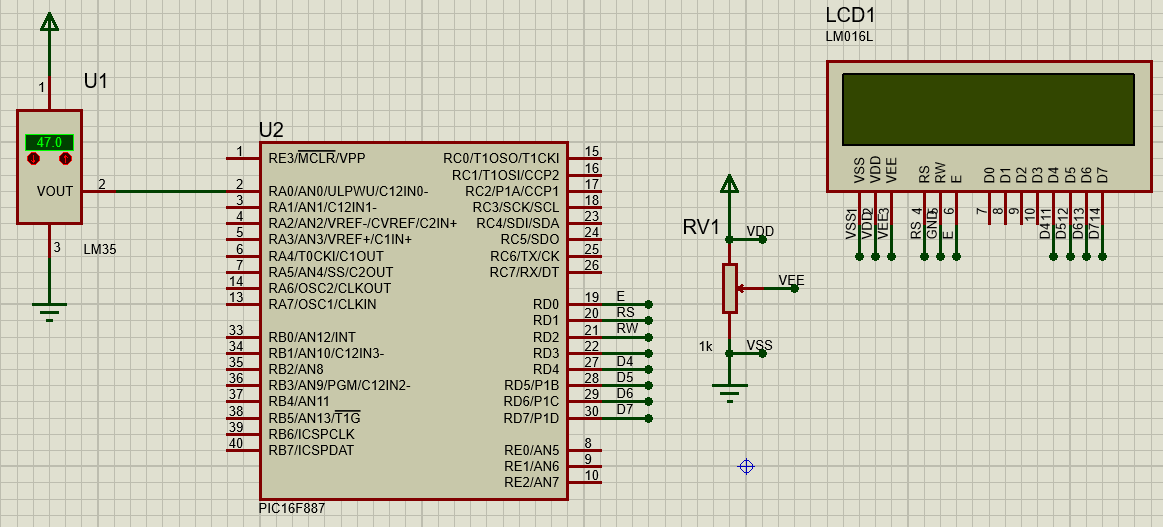This screenshot has height=527, width=1163.
Task: Select the U2 component label
Action: click(x=271, y=130)
